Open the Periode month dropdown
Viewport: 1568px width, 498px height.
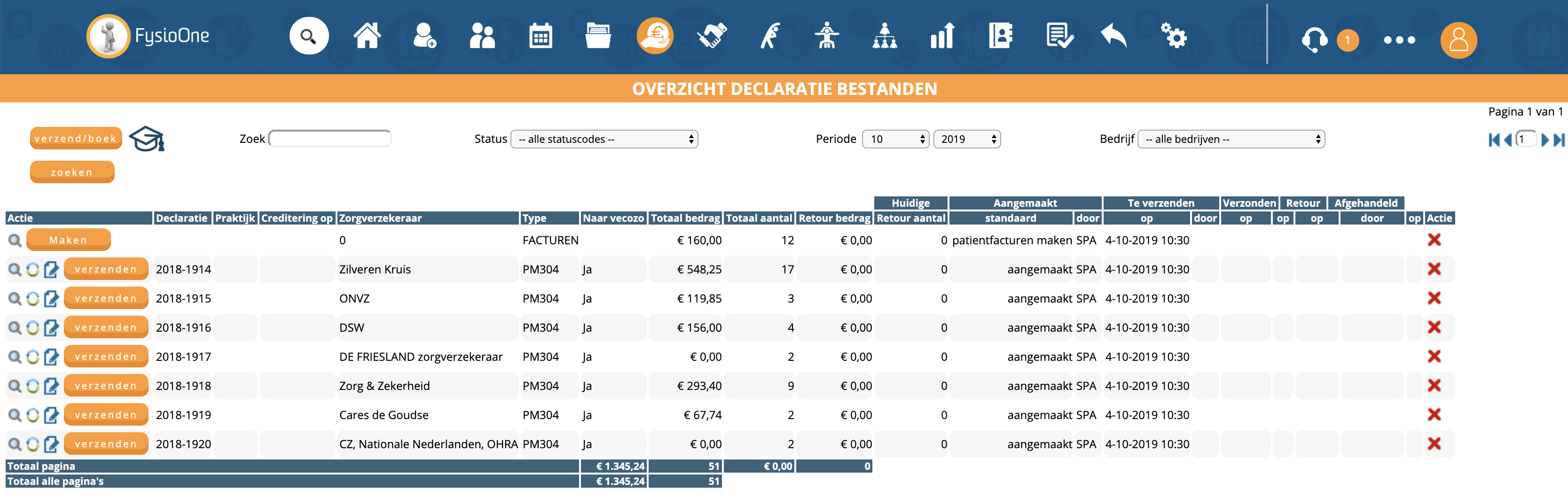pyautogui.click(x=895, y=139)
